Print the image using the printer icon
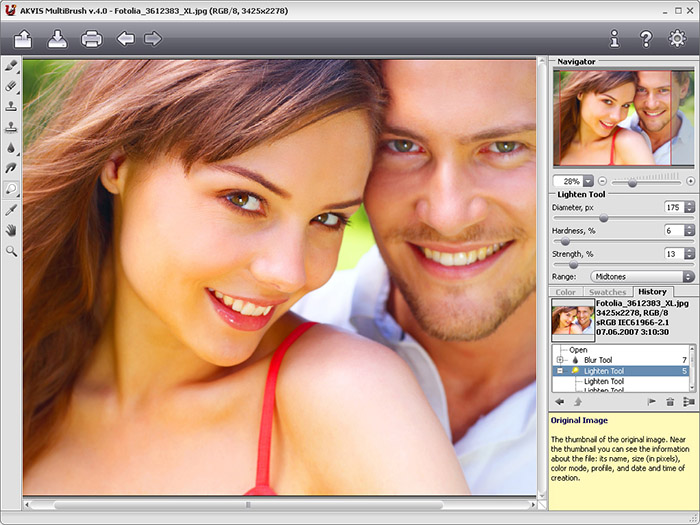Image resolution: width=700 pixels, height=525 pixels. [91, 39]
